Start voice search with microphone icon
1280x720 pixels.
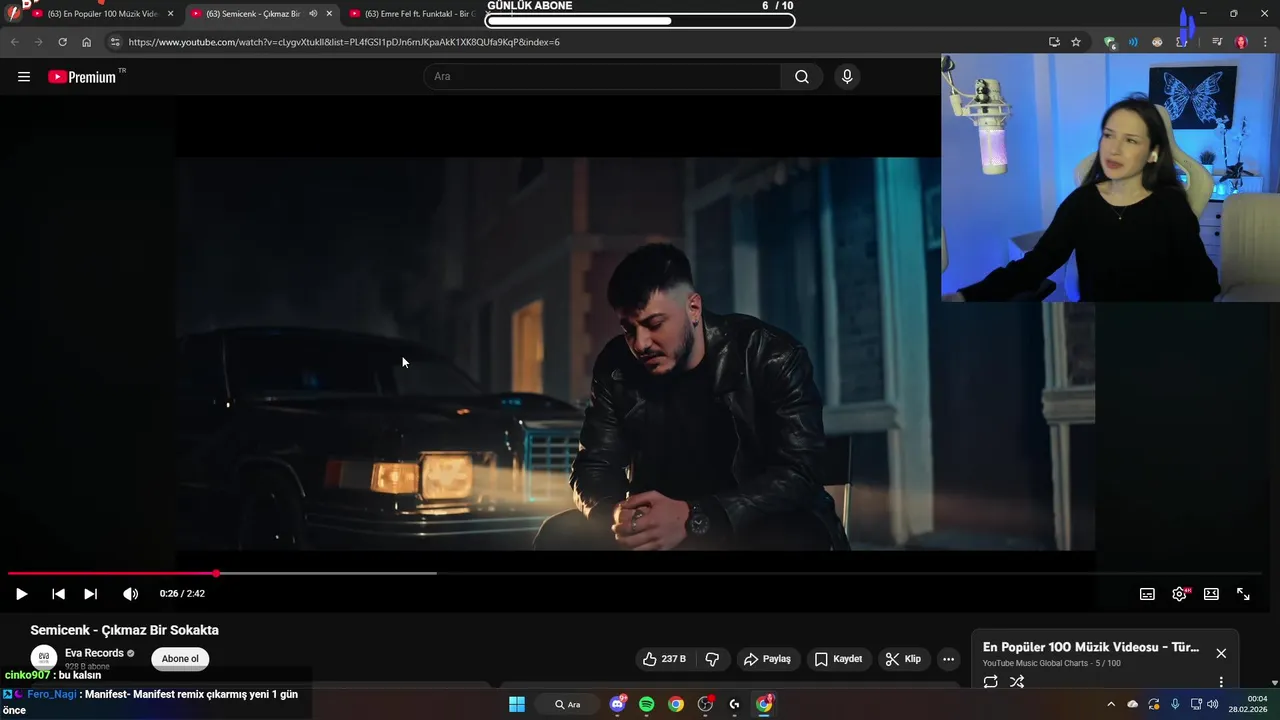[847, 77]
